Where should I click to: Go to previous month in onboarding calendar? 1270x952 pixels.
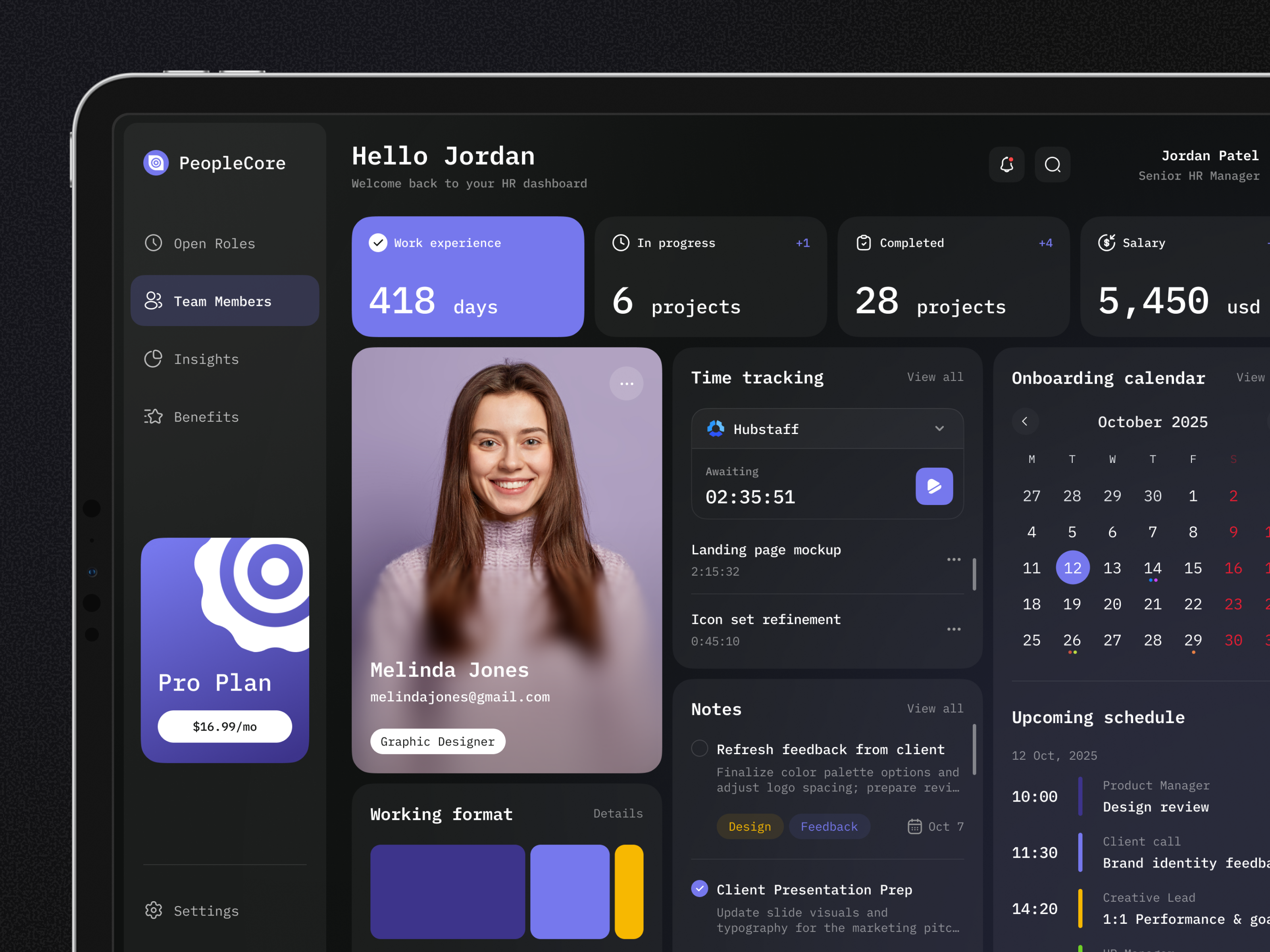tap(1025, 421)
